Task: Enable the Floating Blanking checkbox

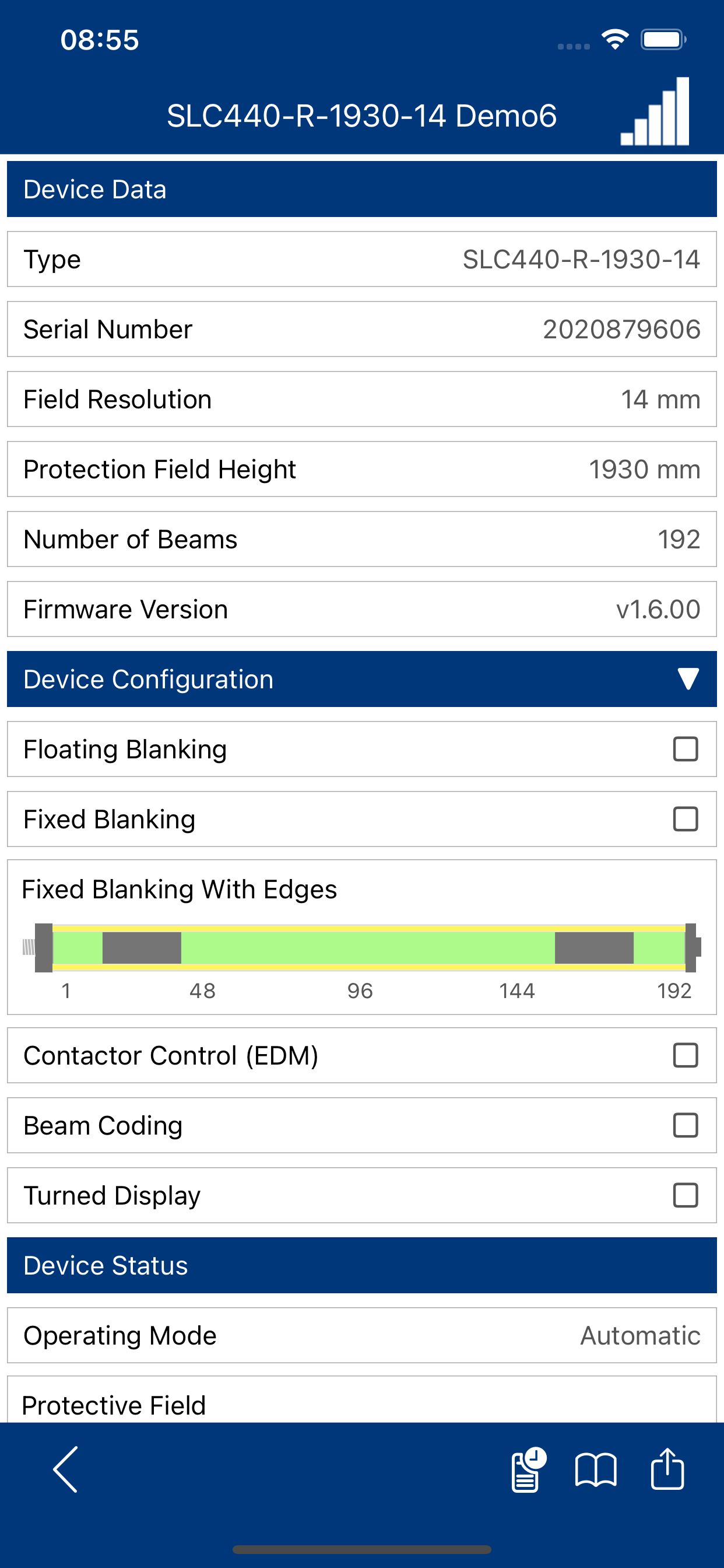Action: click(685, 750)
